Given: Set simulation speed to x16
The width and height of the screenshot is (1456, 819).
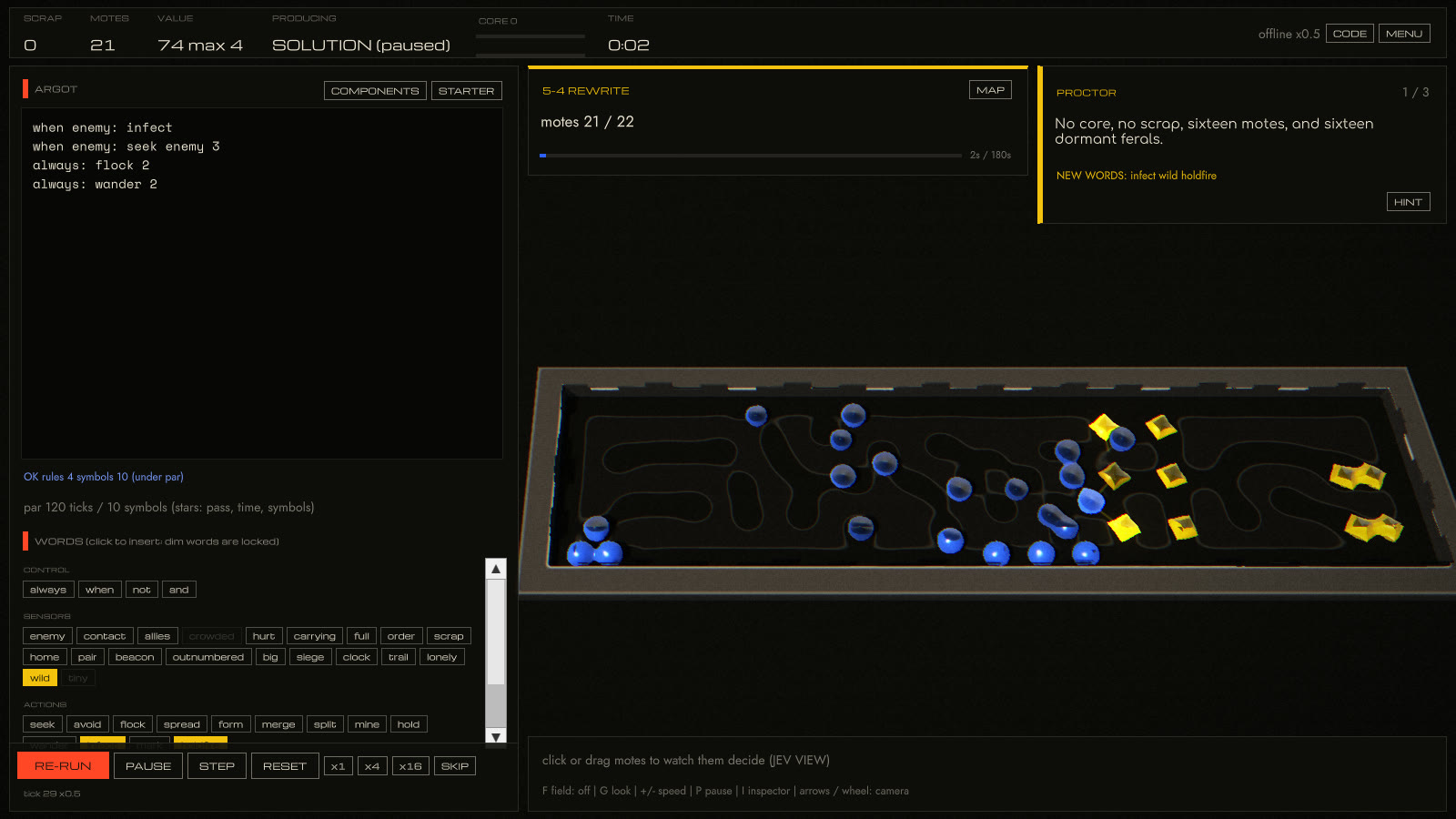Looking at the screenshot, I should point(410,766).
